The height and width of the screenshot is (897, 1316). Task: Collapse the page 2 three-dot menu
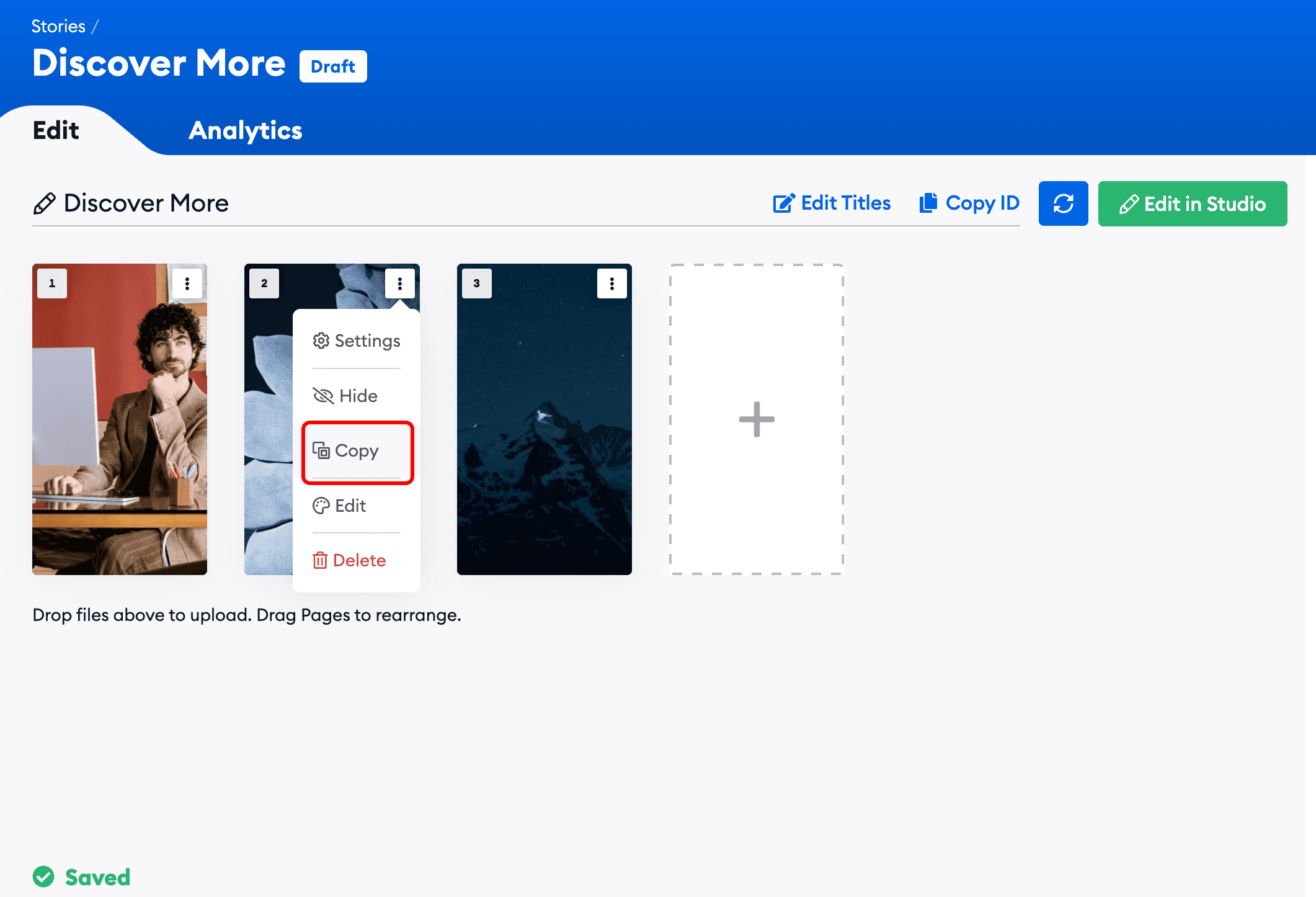[399, 283]
